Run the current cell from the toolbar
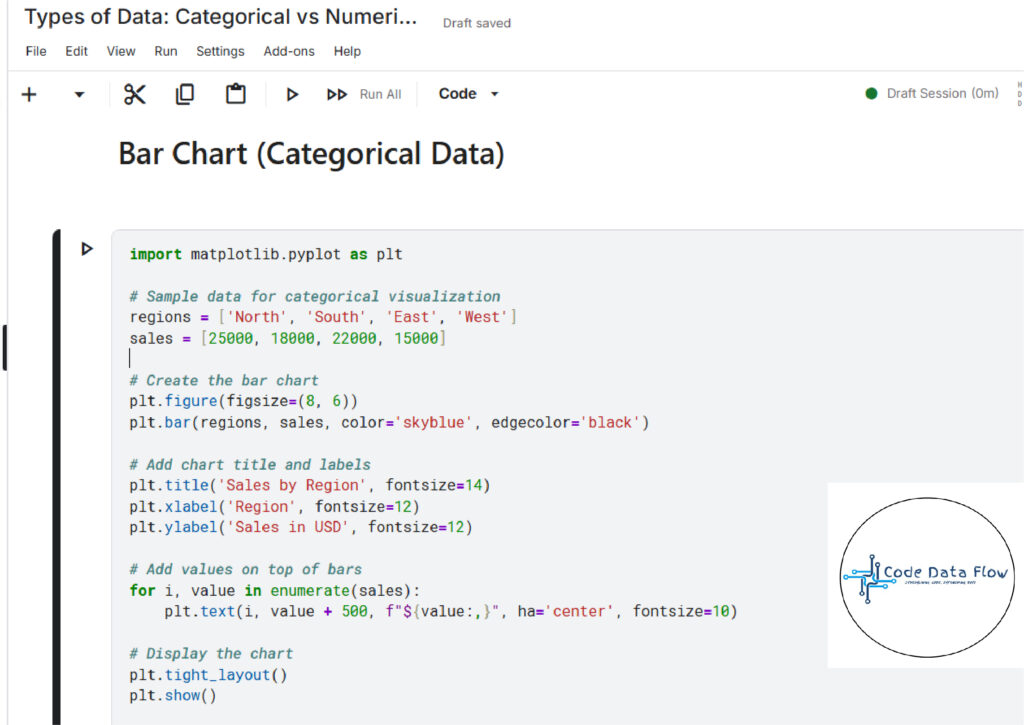This screenshot has height=725, width=1024. pos(292,95)
